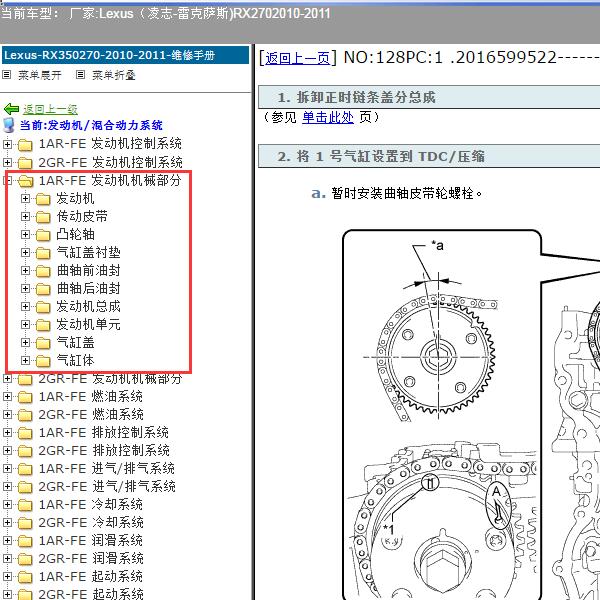Click the folder icon next to 发动机
This screenshot has height=600, width=600.
[x=43, y=199]
